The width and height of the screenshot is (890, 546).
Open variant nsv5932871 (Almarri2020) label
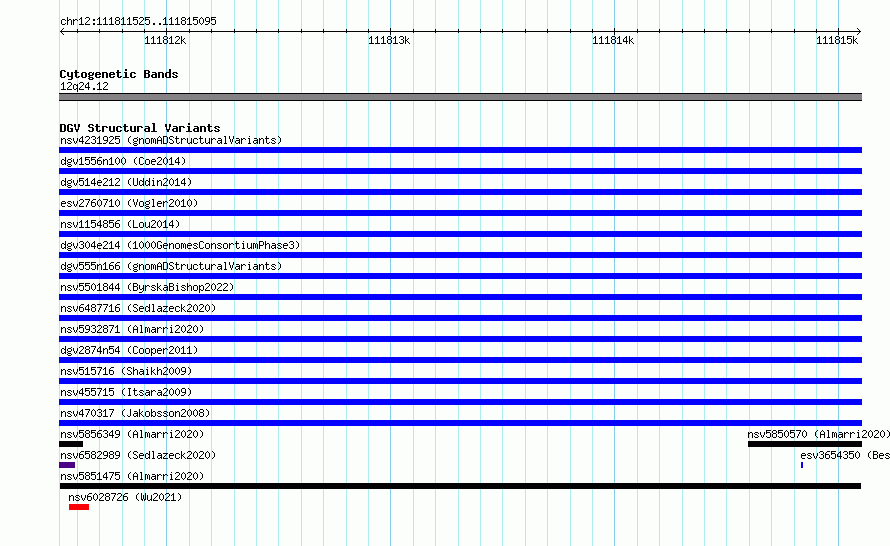(x=132, y=329)
